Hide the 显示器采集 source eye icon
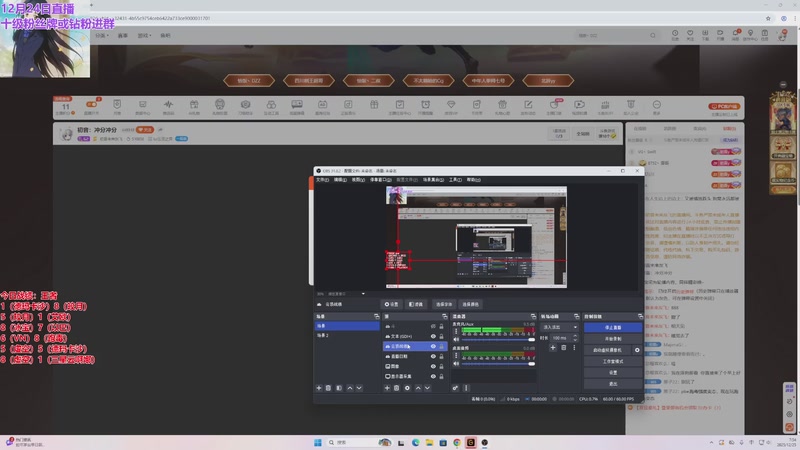This screenshot has height=450, width=800. pyautogui.click(x=433, y=377)
